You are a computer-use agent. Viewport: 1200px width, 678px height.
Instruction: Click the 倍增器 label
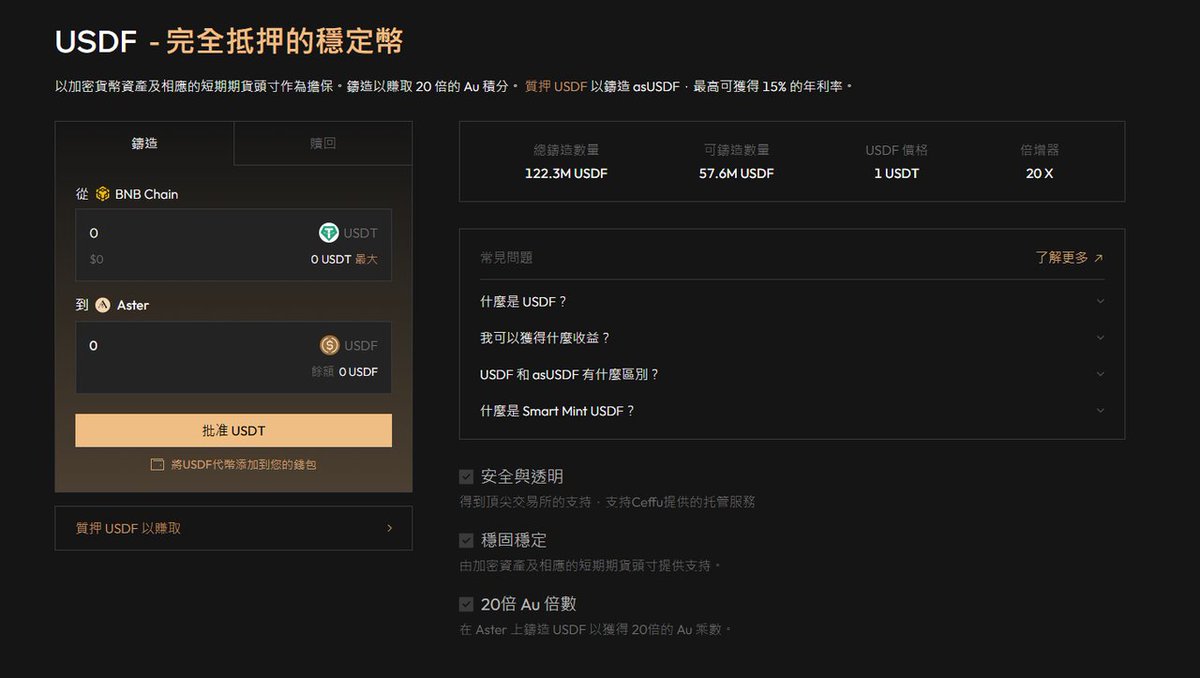(1039, 150)
